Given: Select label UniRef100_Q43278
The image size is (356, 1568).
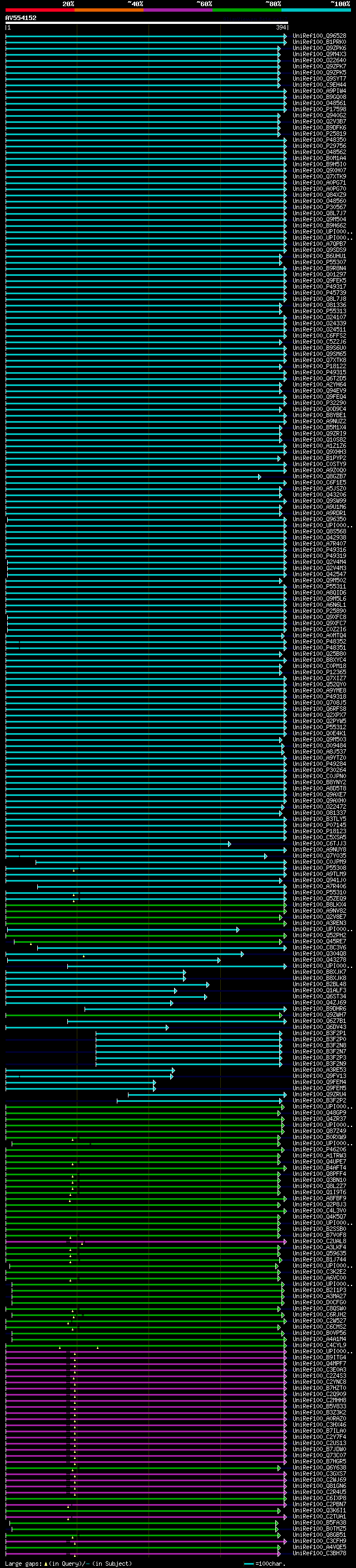Looking at the screenshot, I should [x=319, y=960].
